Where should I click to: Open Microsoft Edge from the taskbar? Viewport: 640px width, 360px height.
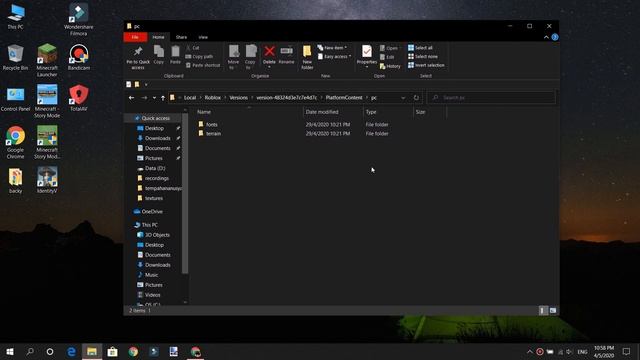[71, 351]
